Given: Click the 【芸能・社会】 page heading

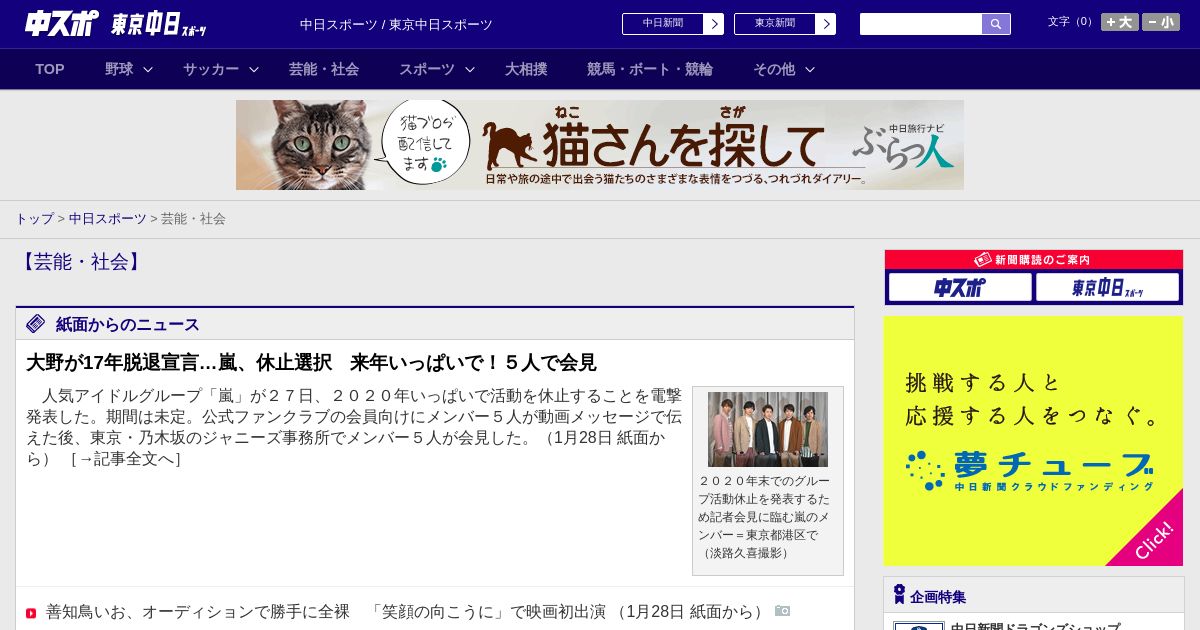Looking at the screenshot, I should pyautogui.click(x=81, y=262).
